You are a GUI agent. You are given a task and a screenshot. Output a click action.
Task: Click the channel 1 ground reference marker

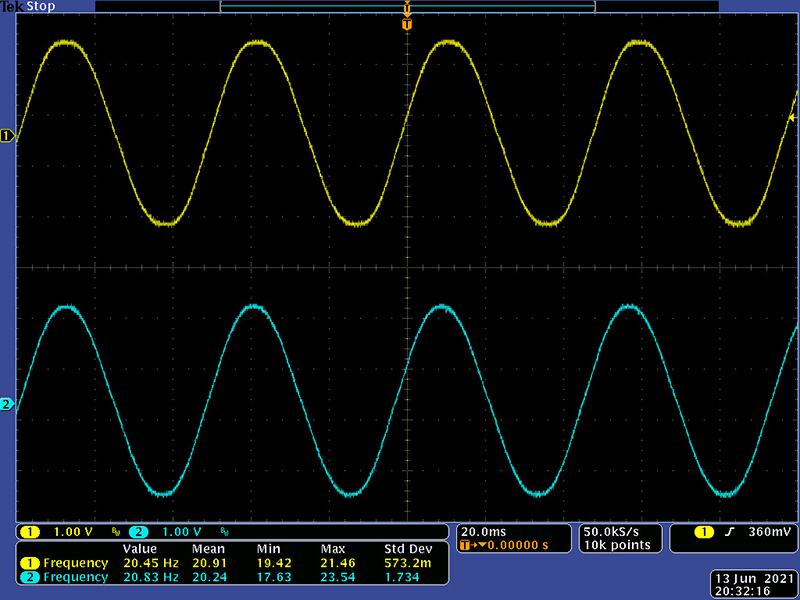(7, 136)
